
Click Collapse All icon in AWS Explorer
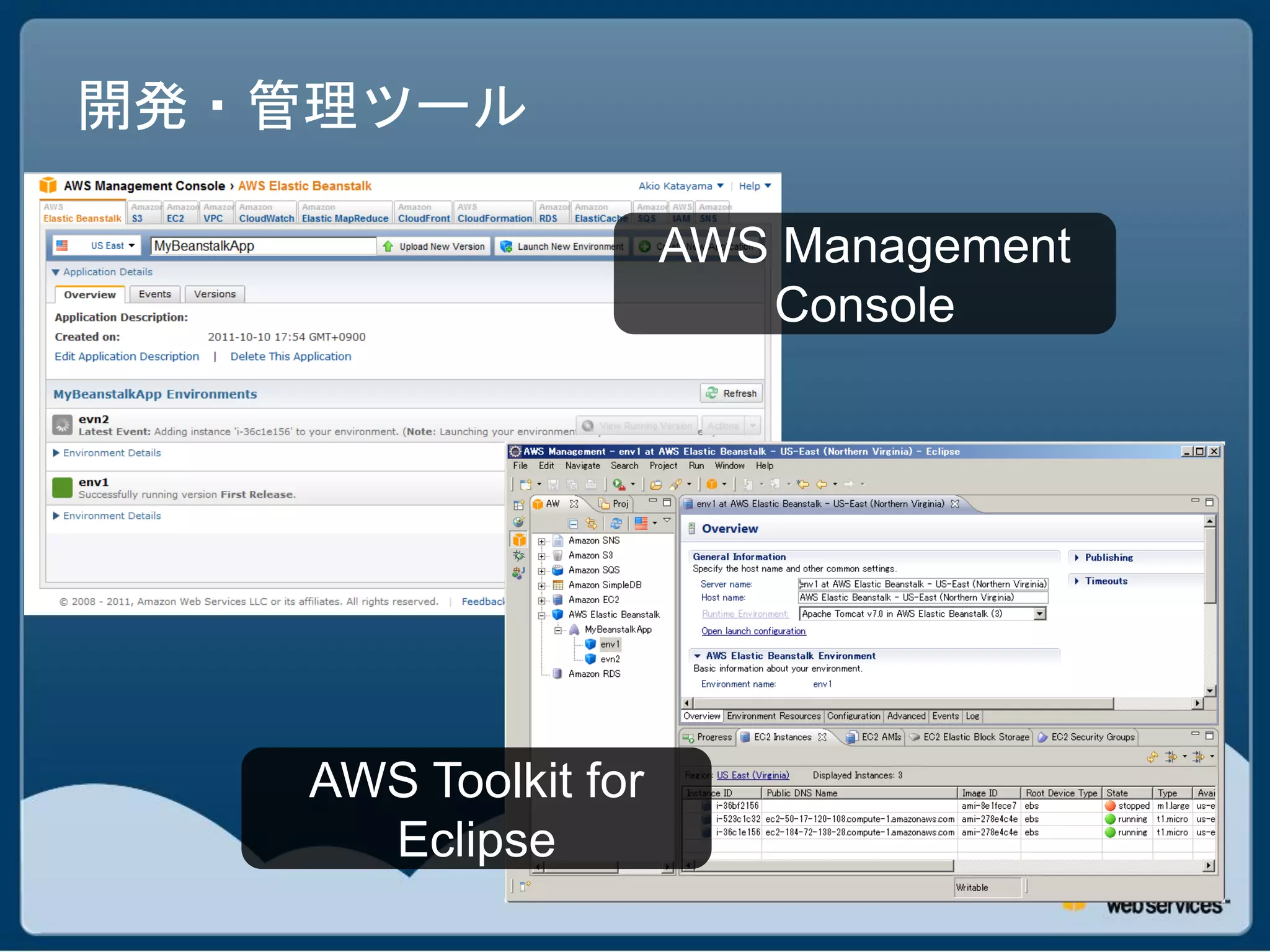(x=573, y=524)
